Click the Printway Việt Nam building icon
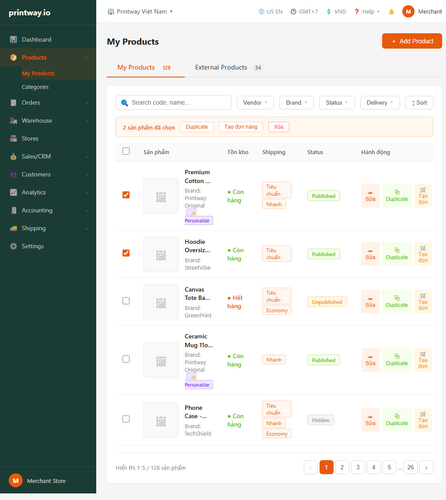The width and height of the screenshot is (446, 500). click(x=111, y=12)
